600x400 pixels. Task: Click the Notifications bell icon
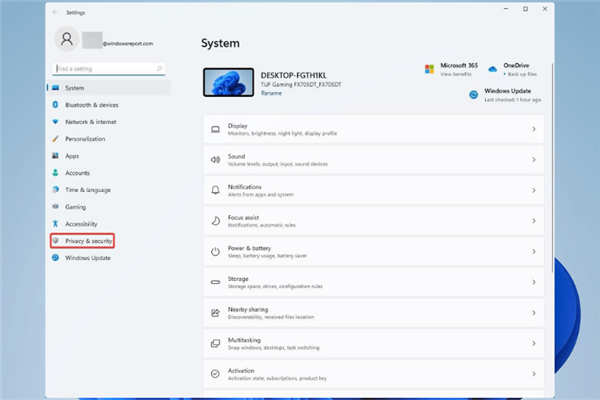pyautogui.click(x=215, y=190)
